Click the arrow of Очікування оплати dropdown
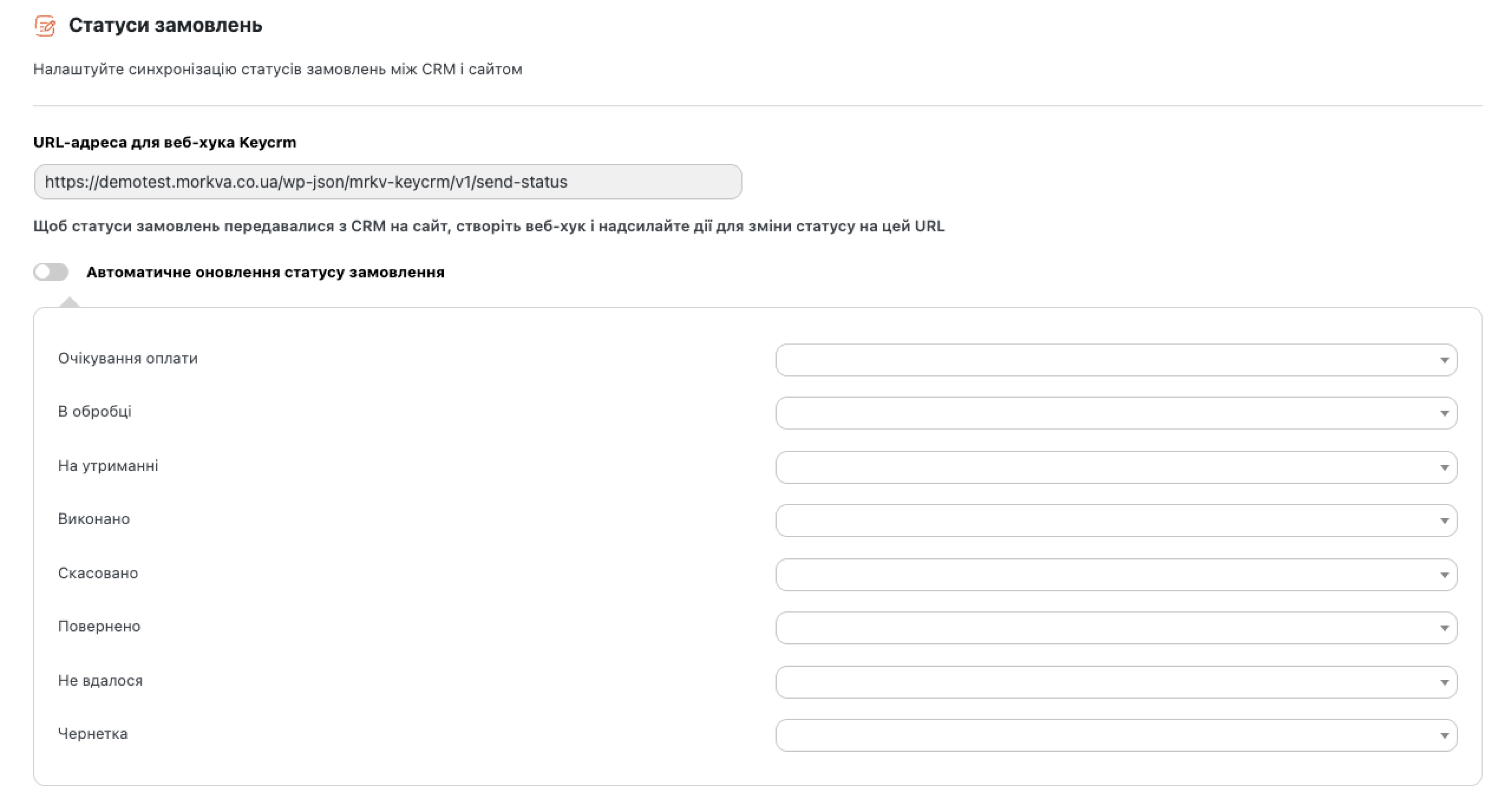 [1444, 360]
